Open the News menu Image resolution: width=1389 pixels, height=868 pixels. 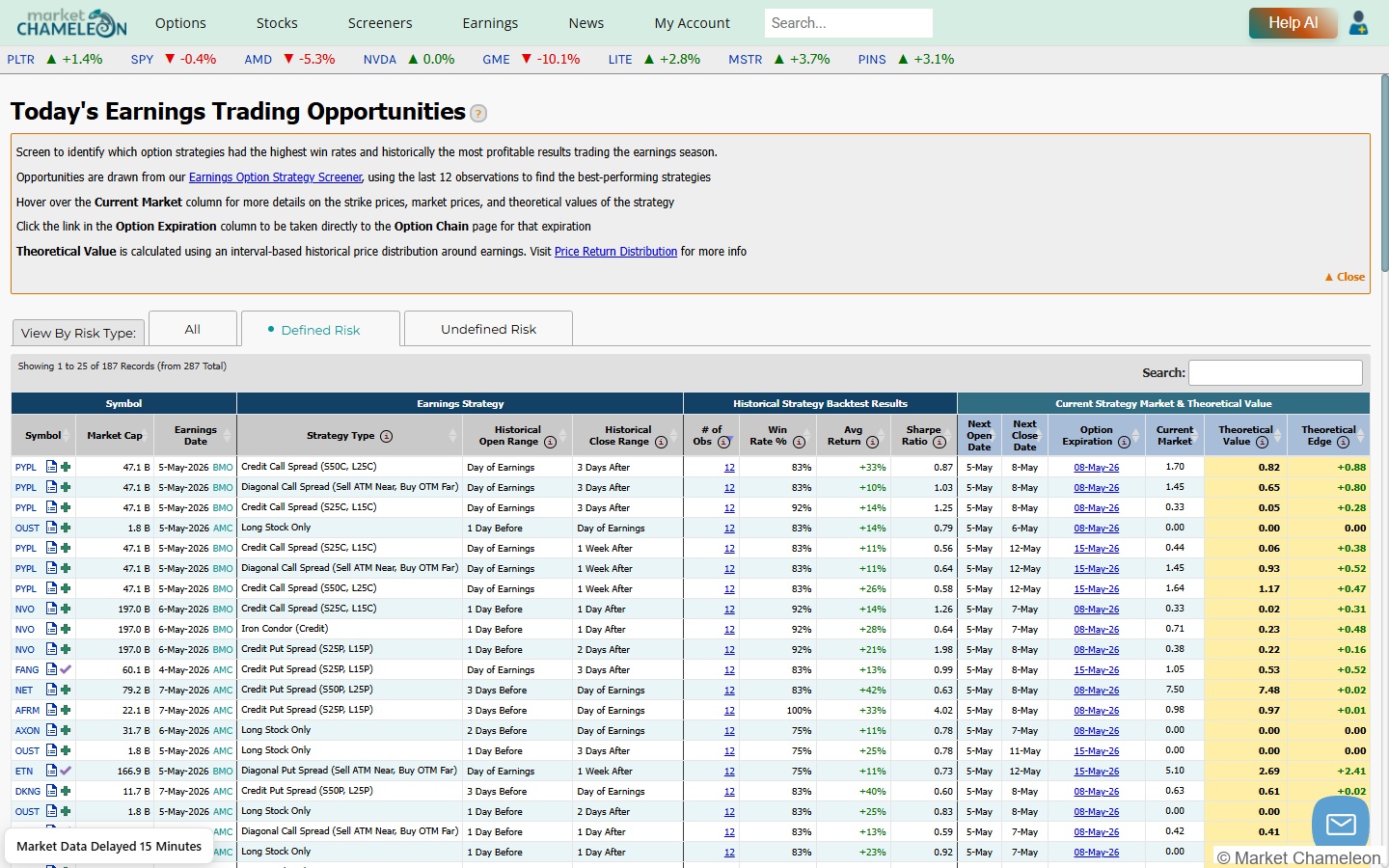[586, 23]
